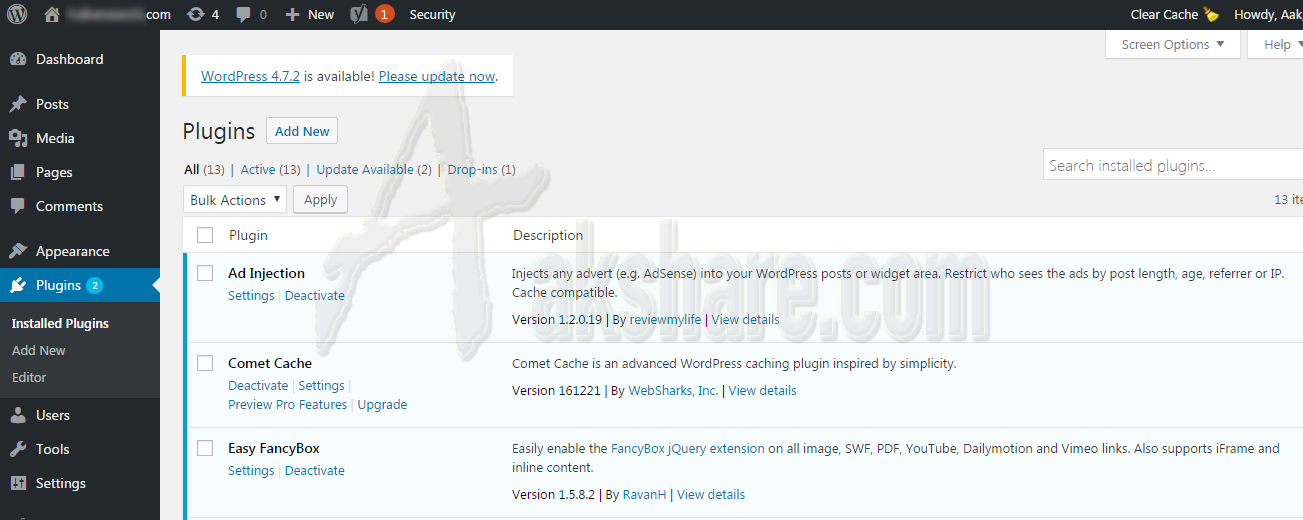Click Comet Cache Upgrade link
The height and width of the screenshot is (520, 1303).
(x=382, y=404)
